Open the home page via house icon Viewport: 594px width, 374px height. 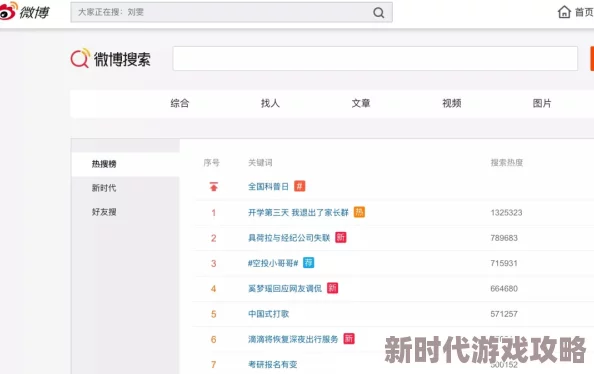pos(564,12)
